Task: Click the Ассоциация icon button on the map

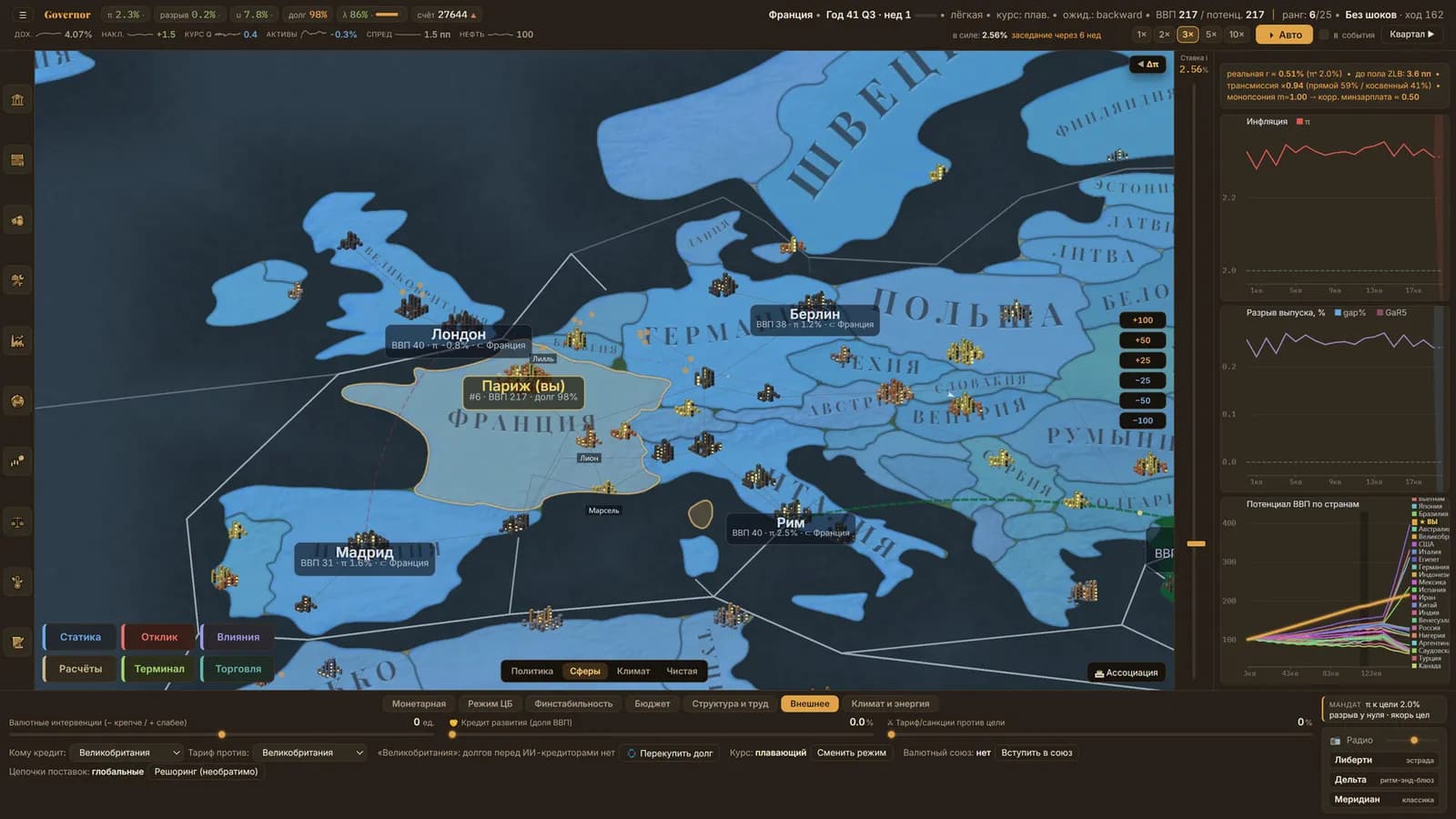Action: pyautogui.click(x=1127, y=672)
